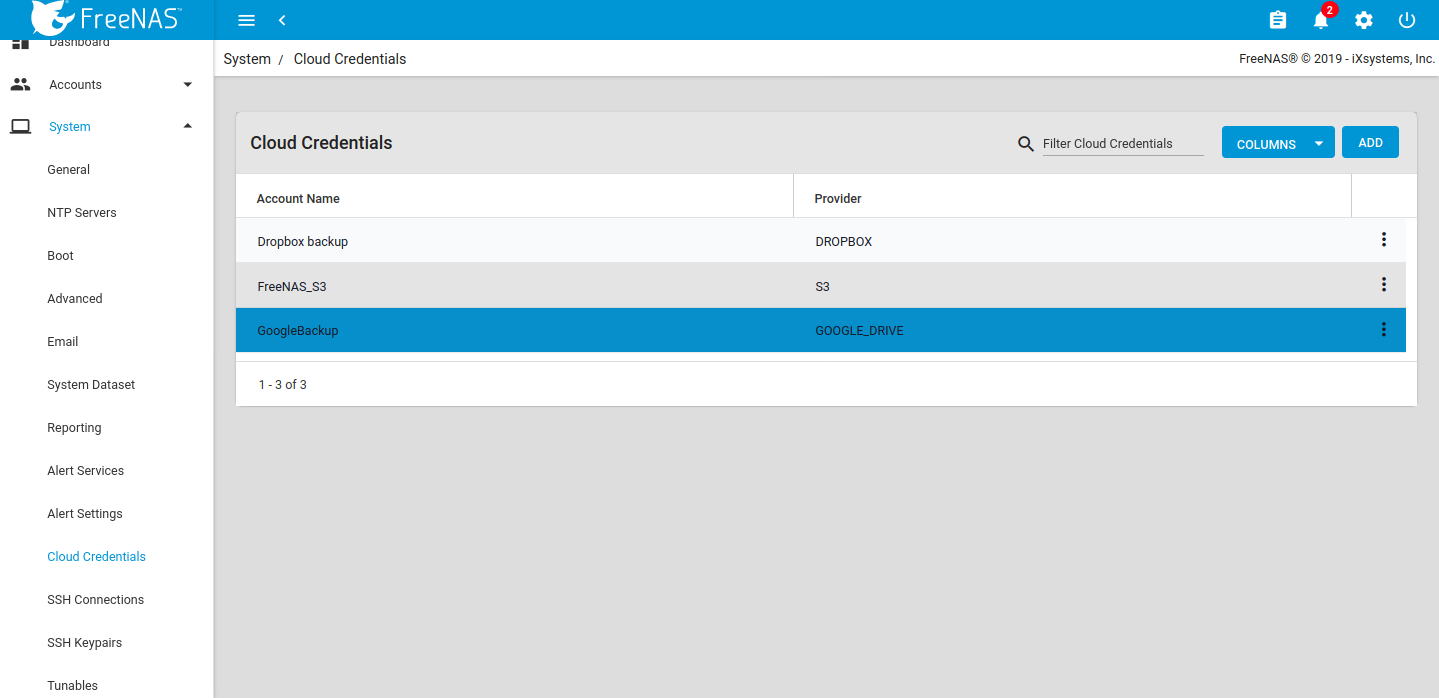Open the COLUMNS dropdown
This screenshot has height=698, width=1439.
1278,144
